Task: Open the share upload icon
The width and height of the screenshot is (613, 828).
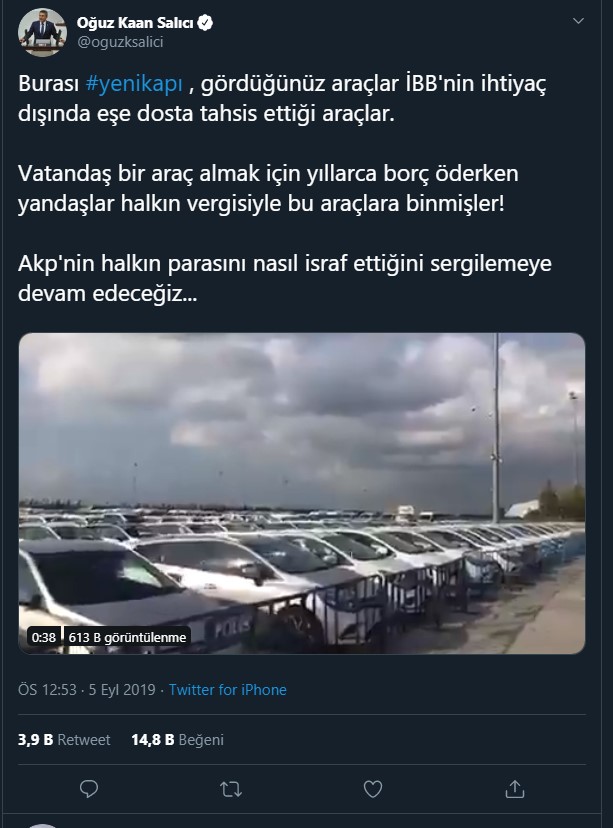Action: (515, 789)
